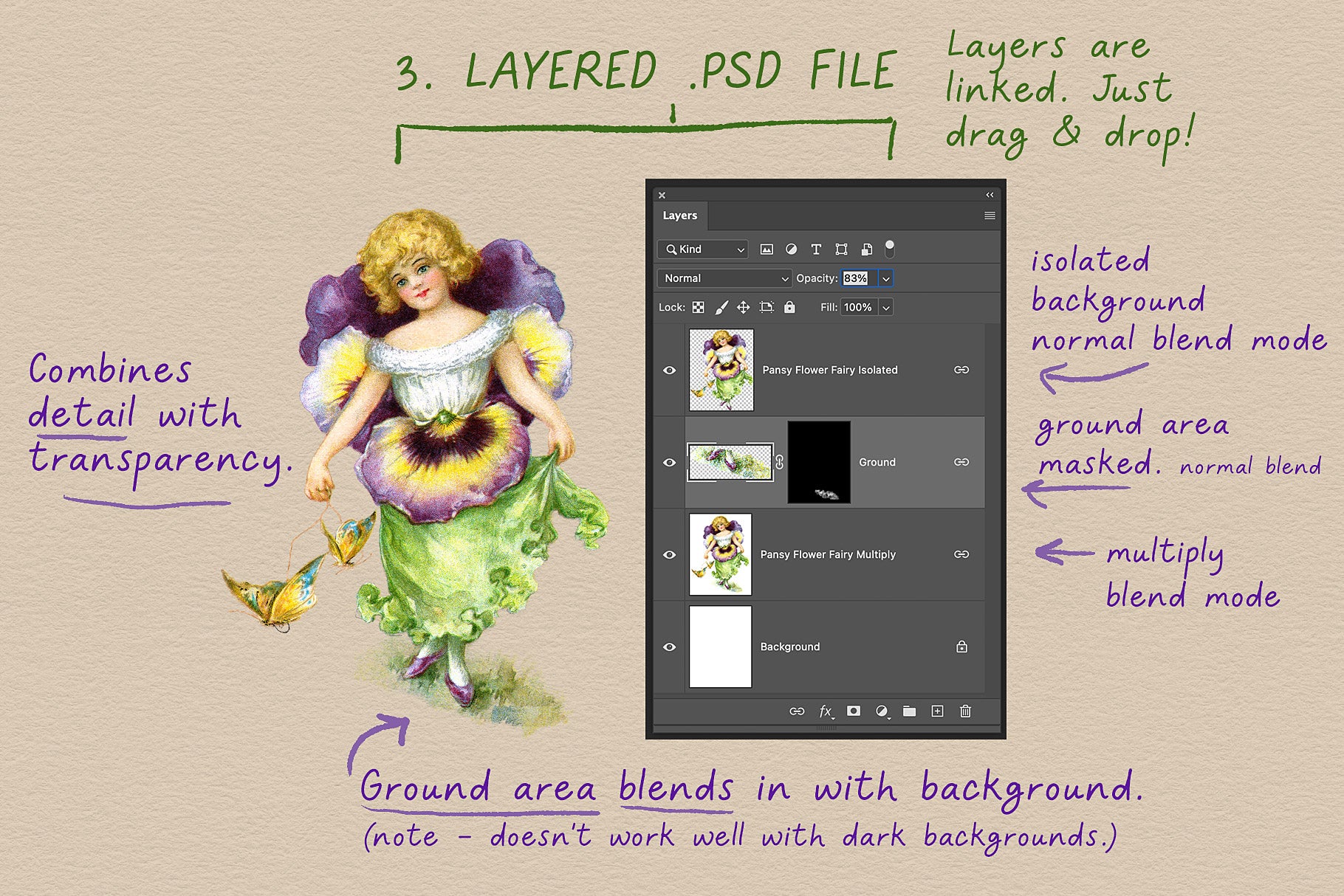Prevent auto-nesting into artboards lock icon
The height and width of the screenshot is (896, 1344).
click(767, 307)
